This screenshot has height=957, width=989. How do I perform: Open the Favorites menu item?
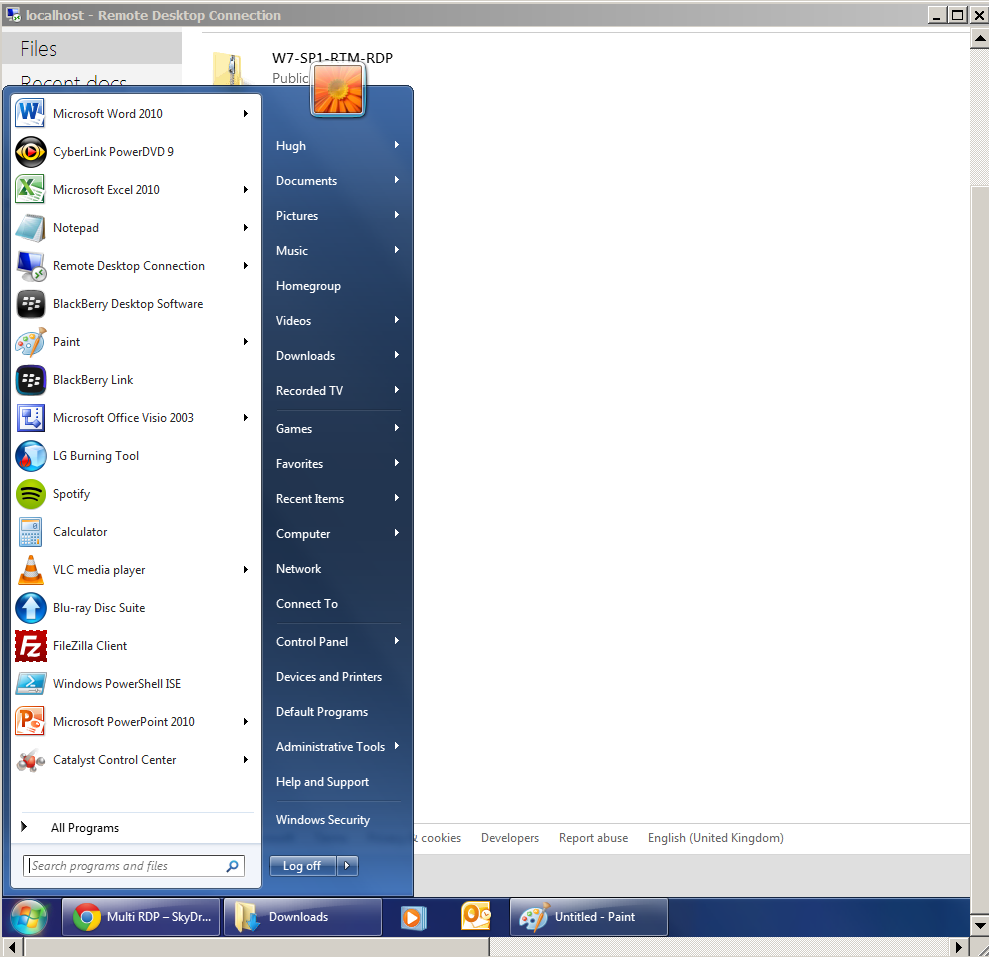338,464
